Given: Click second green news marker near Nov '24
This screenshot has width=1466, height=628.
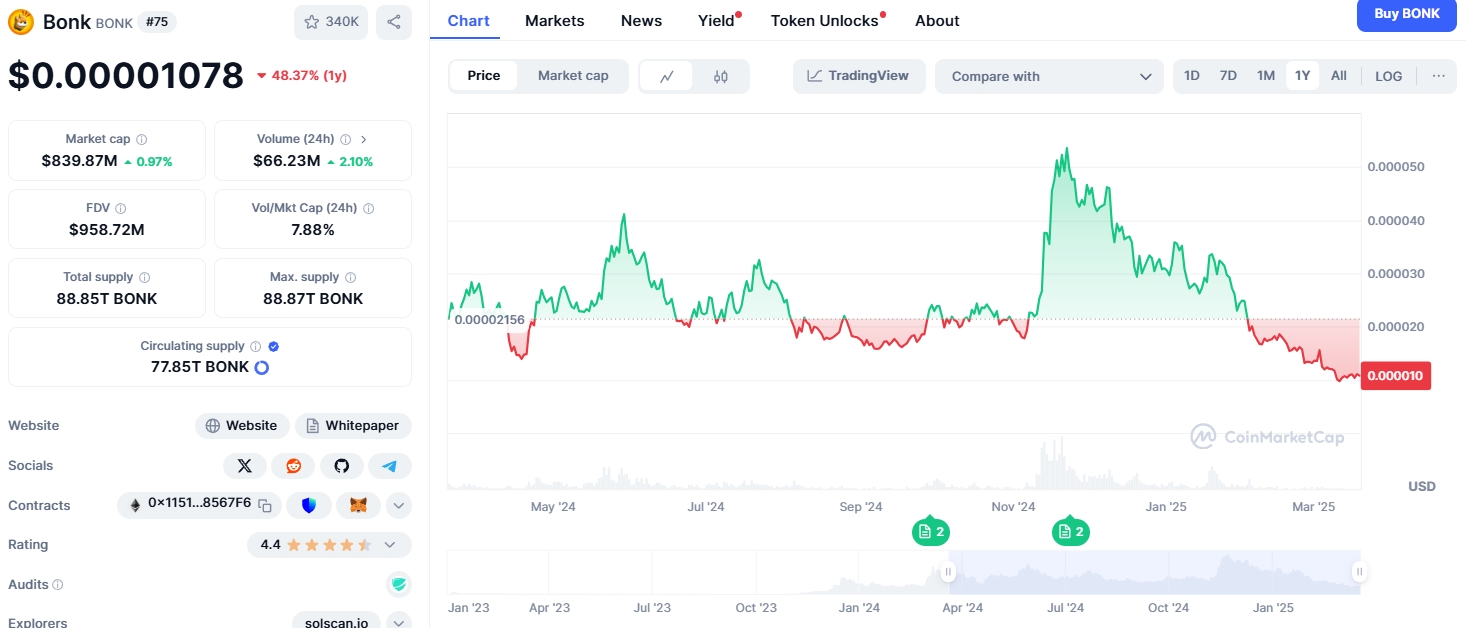Looking at the screenshot, I should [x=1070, y=532].
